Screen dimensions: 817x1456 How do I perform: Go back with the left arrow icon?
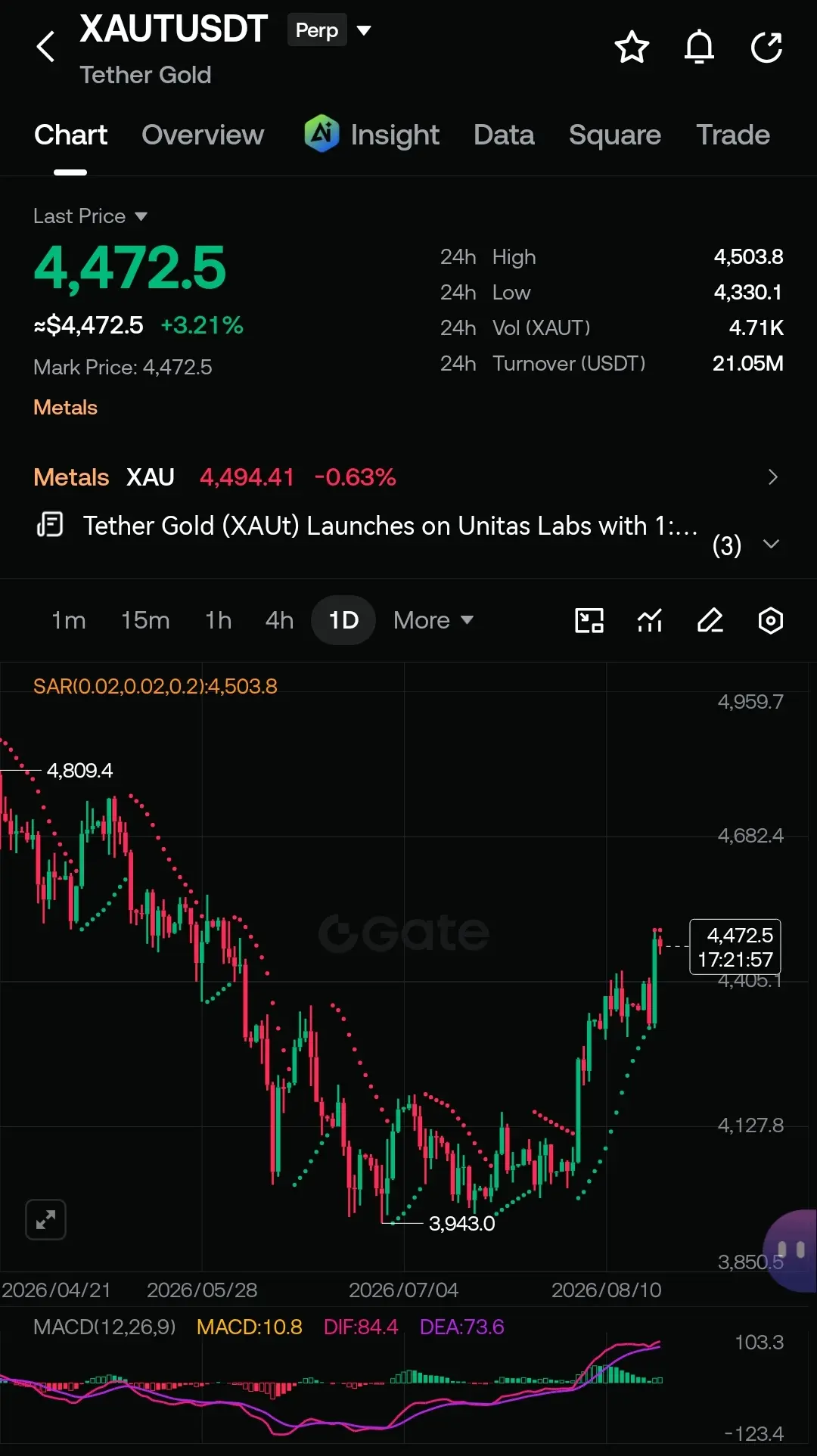pyautogui.click(x=46, y=47)
